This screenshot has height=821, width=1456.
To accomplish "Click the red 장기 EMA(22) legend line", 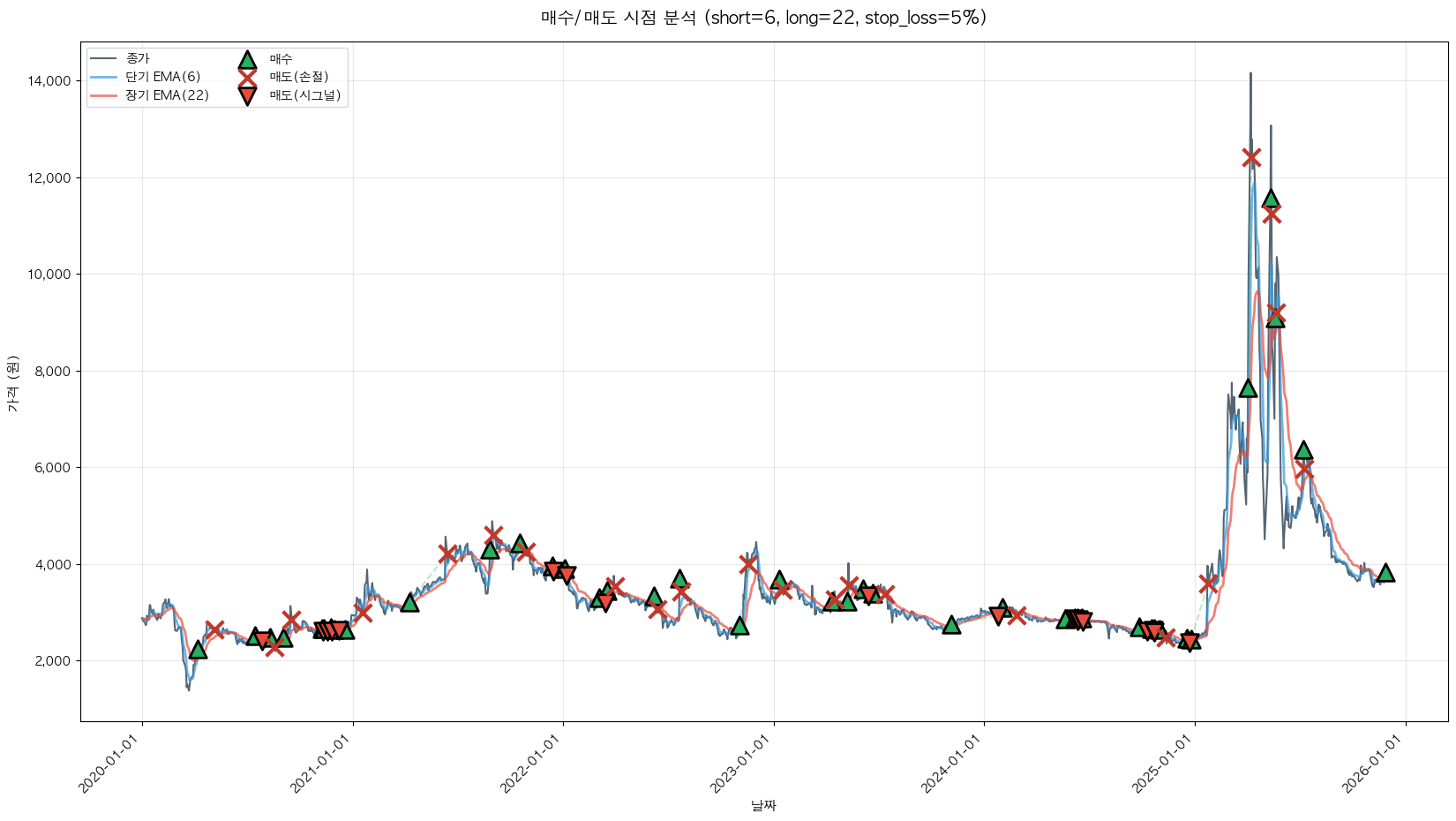I will click(104, 95).
